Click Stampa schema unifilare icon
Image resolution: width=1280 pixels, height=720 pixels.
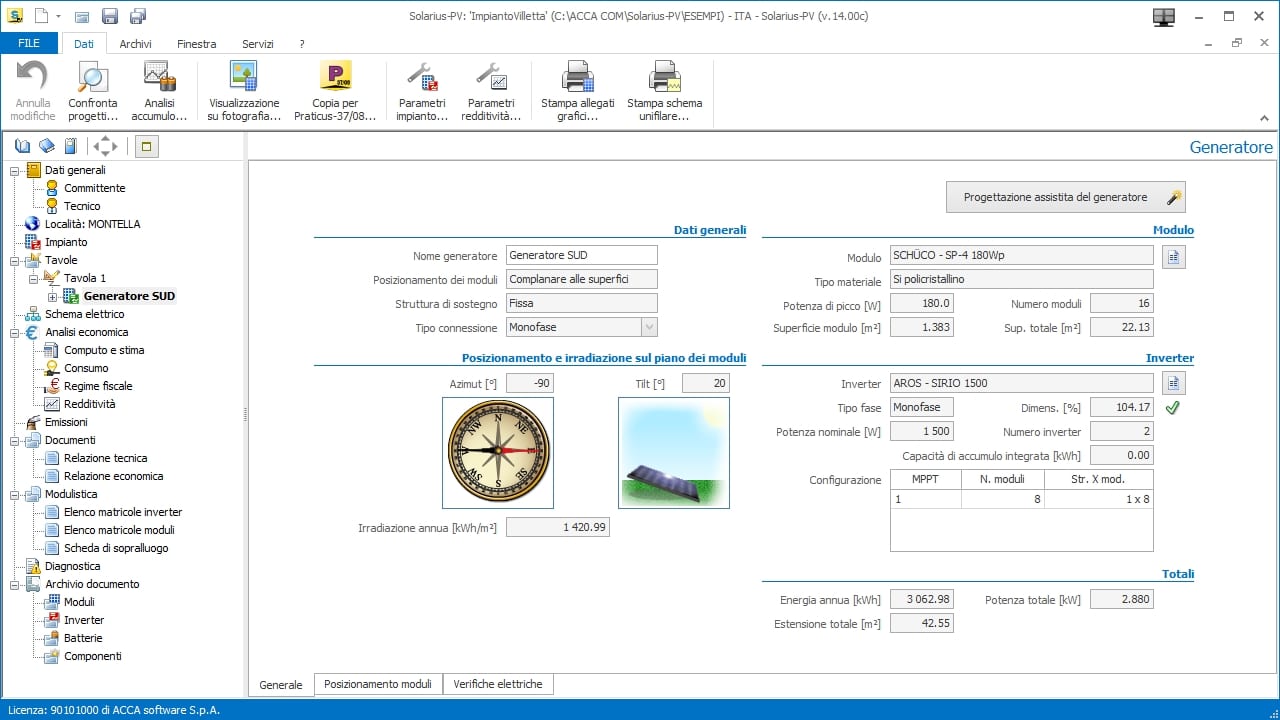point(664,77)
